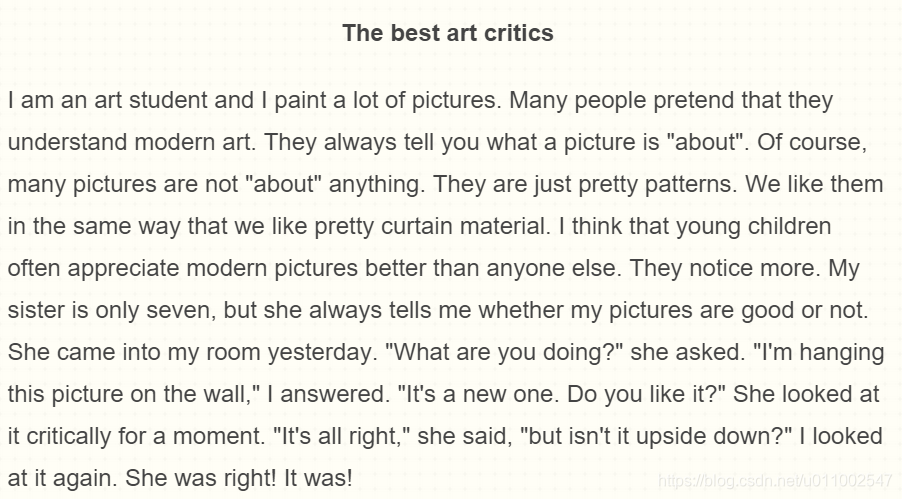Click the phrase "understand modern art"
The image size is (902, 499).
coord(132,142)
